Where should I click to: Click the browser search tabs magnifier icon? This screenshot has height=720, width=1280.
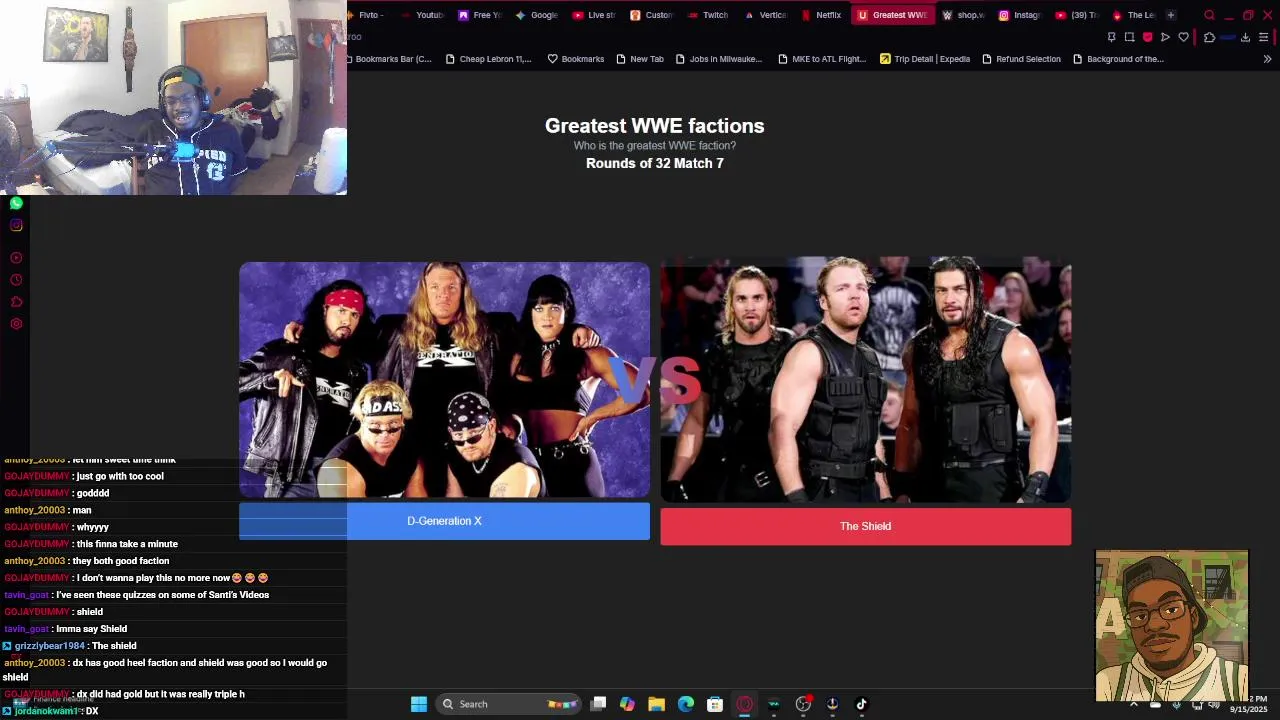1209,15
